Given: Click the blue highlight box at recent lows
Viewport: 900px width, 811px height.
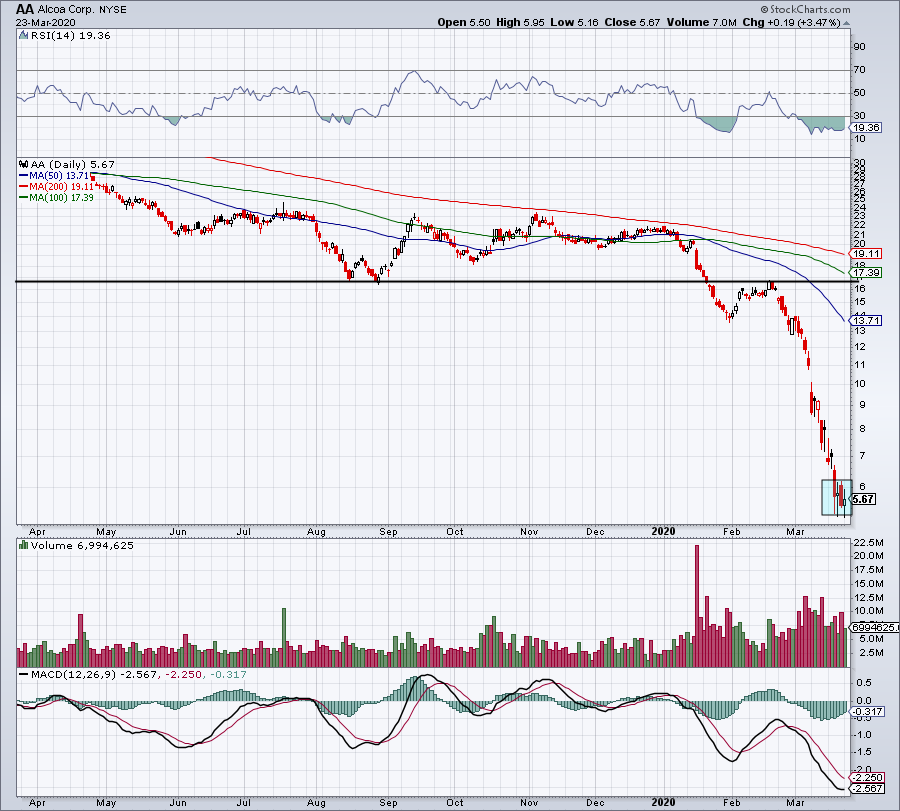Looking at the screenshot, I should (x=836, y=498).
